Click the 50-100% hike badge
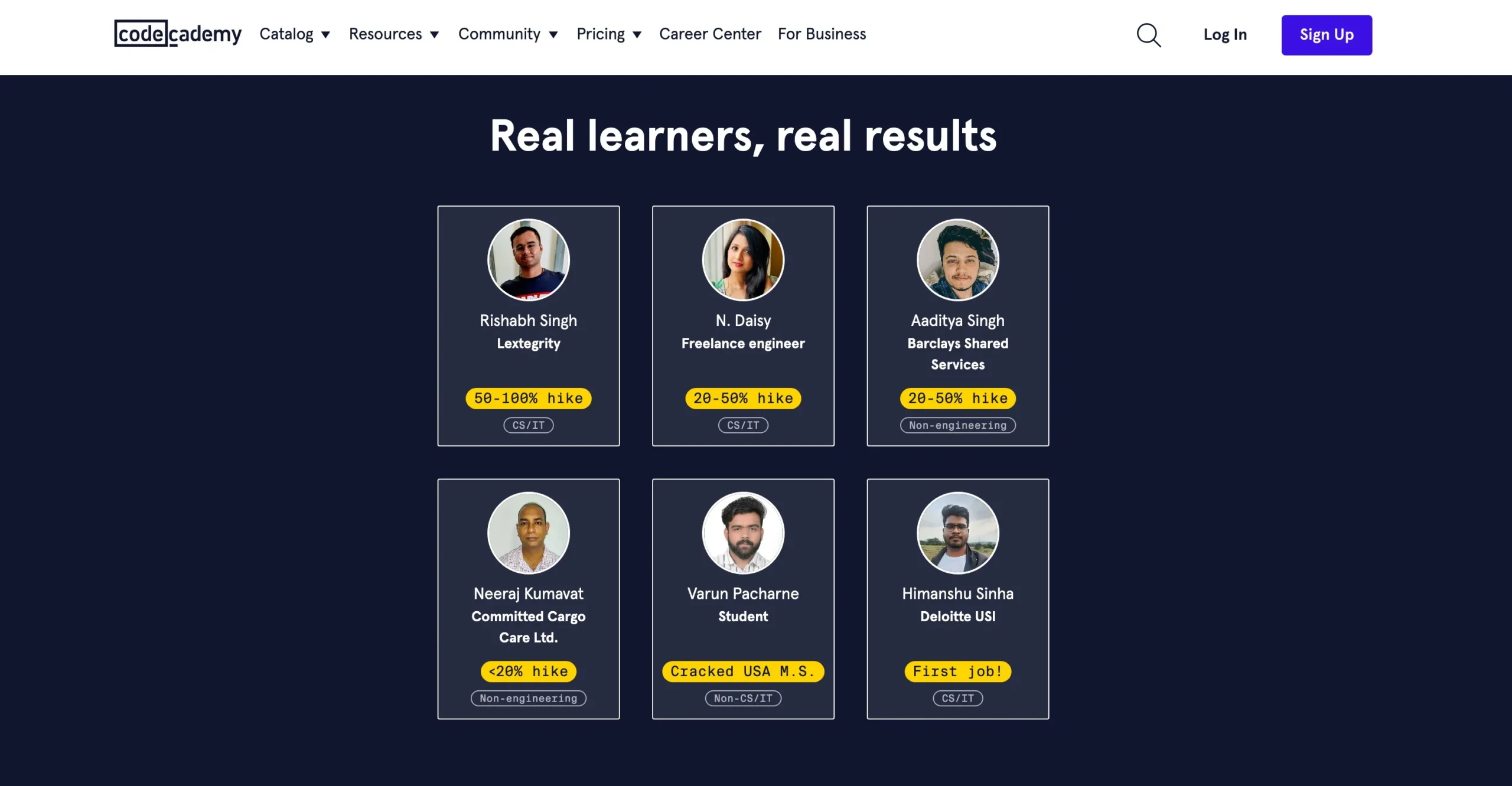 pos(528,398)
